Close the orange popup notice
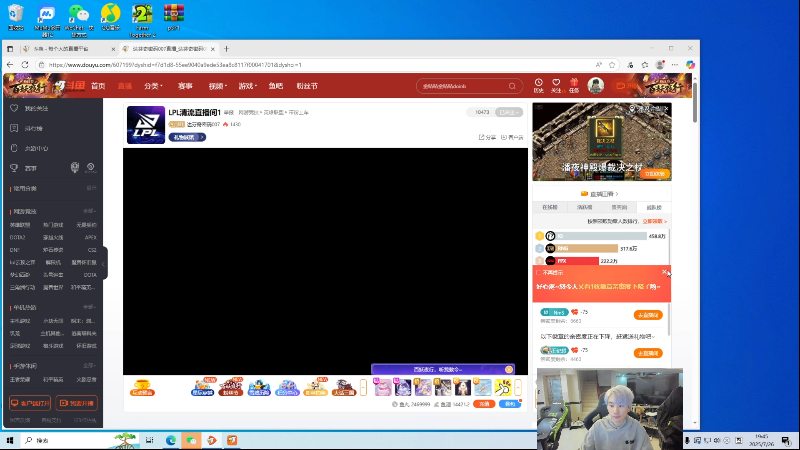Screen dimensions: 800x450 pos(665,272)
